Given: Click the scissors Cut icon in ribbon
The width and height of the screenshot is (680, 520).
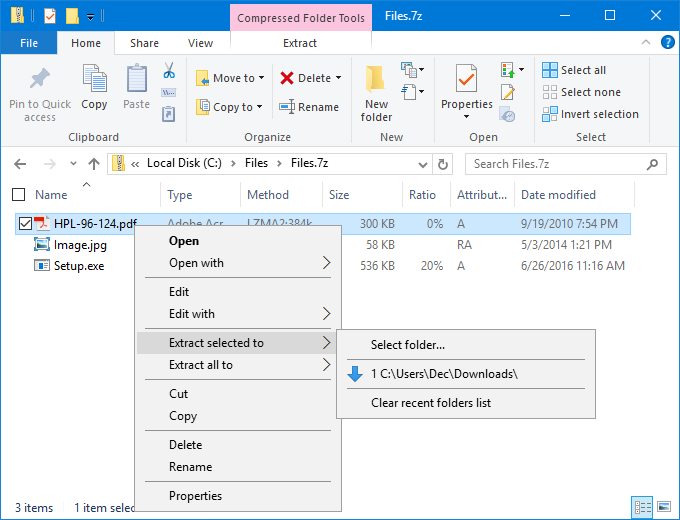Looking at the screenshot, I should (x=169, y=71).
